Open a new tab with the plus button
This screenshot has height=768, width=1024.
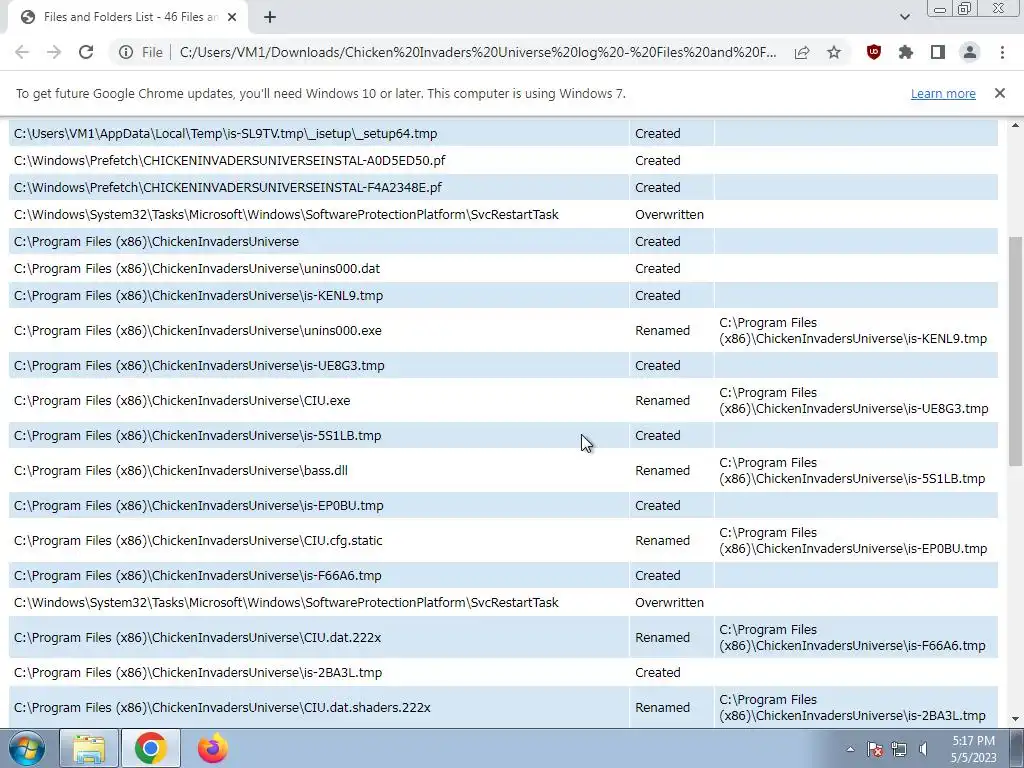point(270,18)
